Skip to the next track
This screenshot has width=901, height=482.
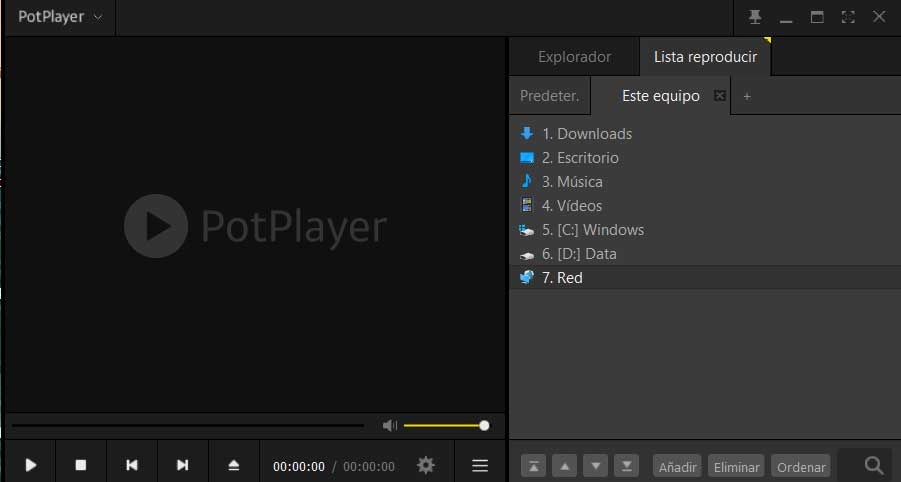182,464
